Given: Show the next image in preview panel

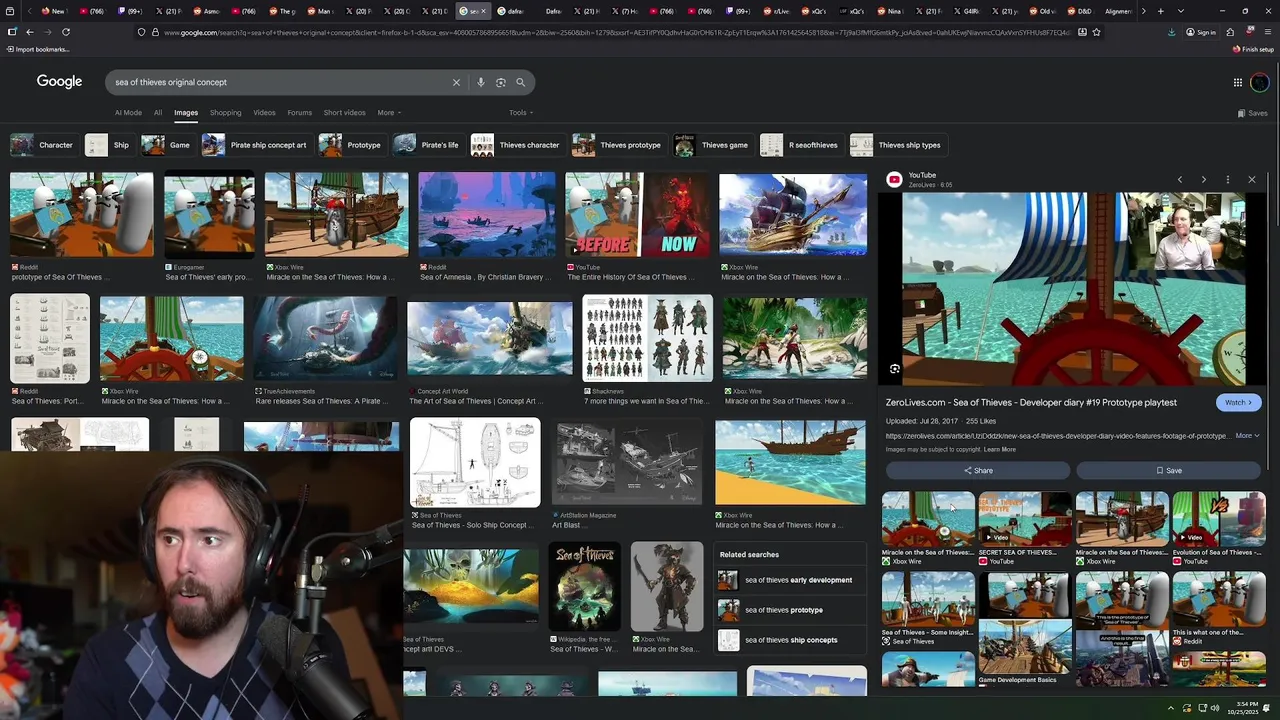Looking at the screenshot, I should pos(1204,179).
